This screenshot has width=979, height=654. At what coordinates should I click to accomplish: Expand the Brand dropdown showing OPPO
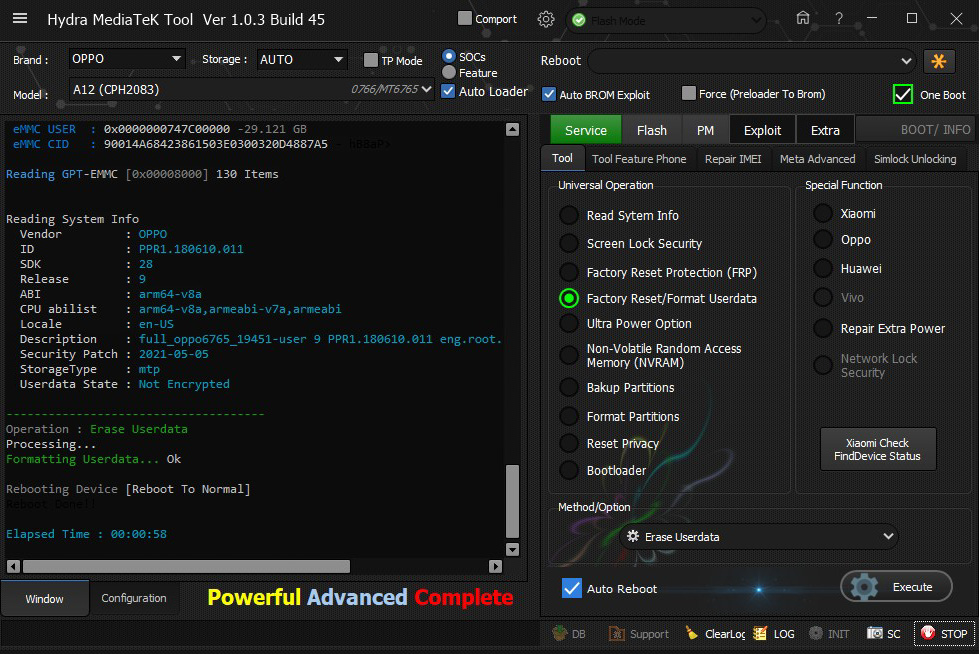(x=127, y=59)
